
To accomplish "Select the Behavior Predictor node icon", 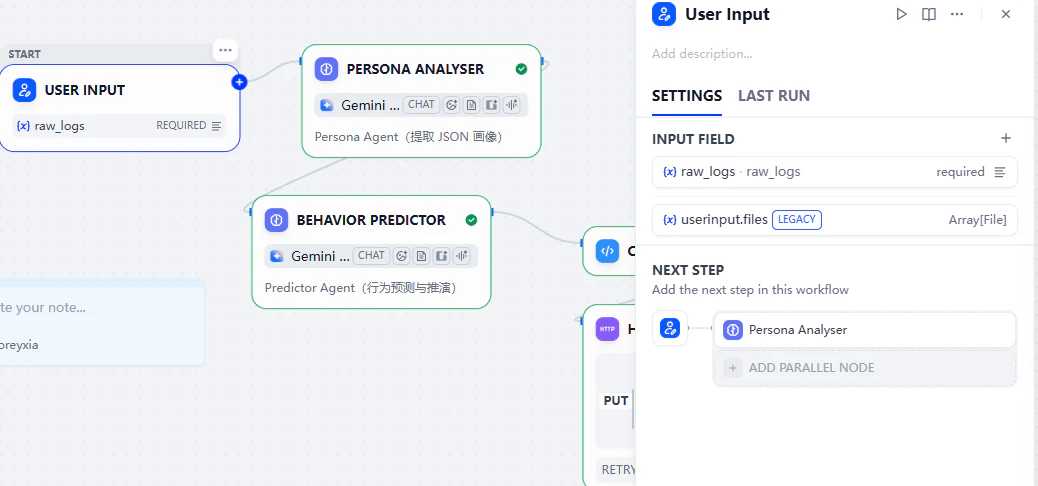I will tap(277, 220).
